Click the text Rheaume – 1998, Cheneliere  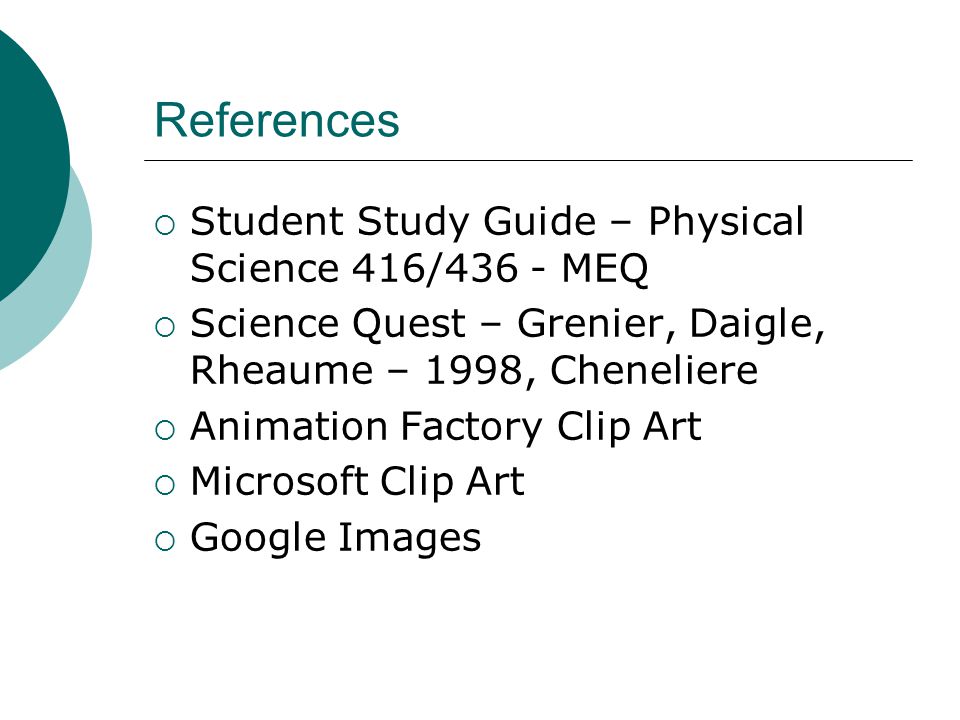pos(474,370)
